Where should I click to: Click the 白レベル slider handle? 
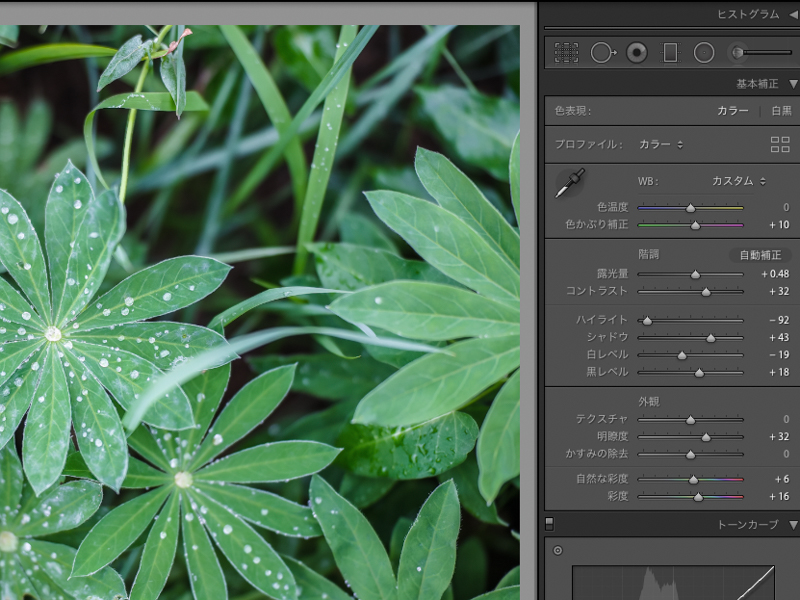pos(682,355)
